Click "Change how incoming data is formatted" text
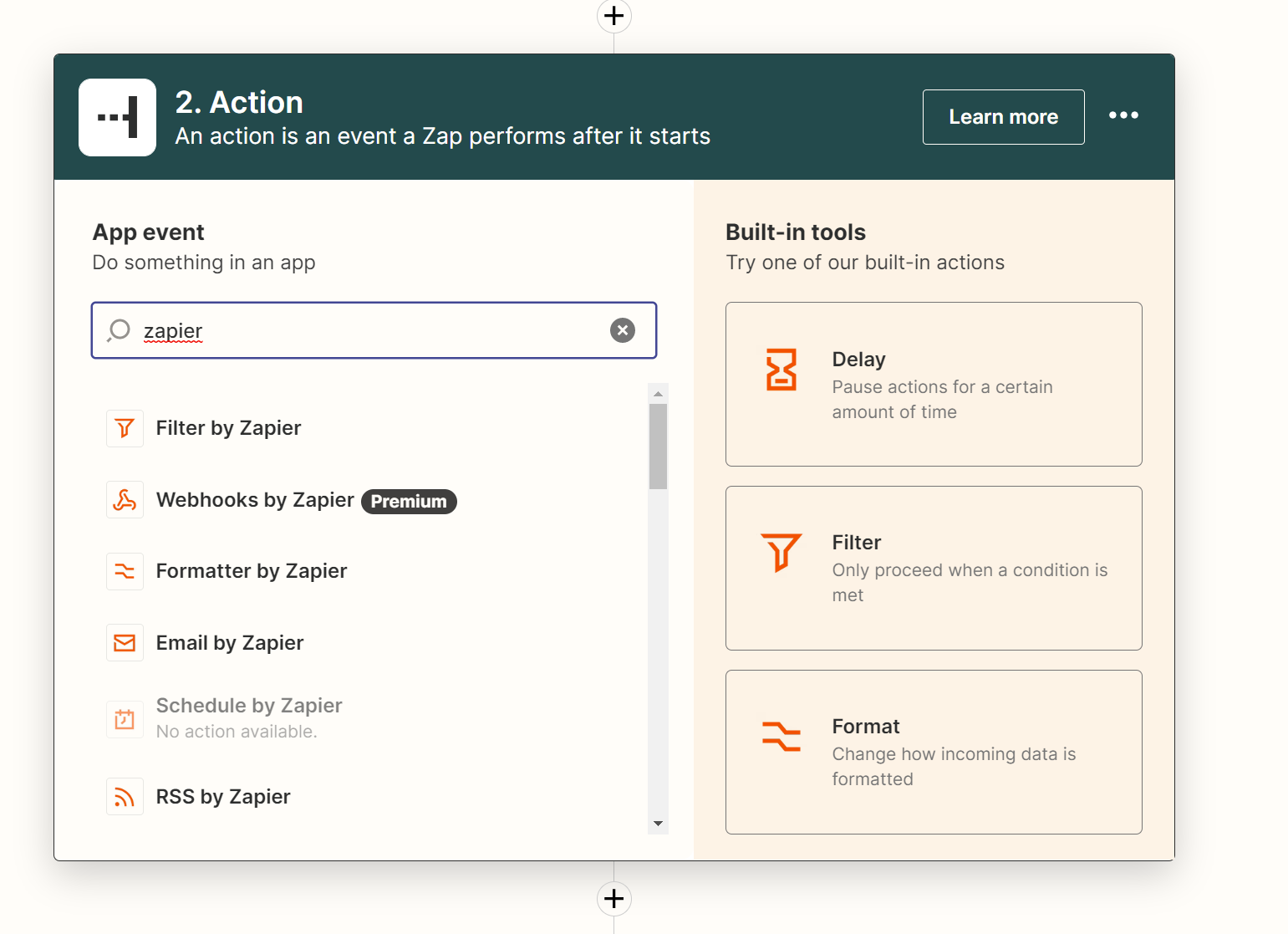This screenshot has height=934, width=1288. (x=954, y=767)
